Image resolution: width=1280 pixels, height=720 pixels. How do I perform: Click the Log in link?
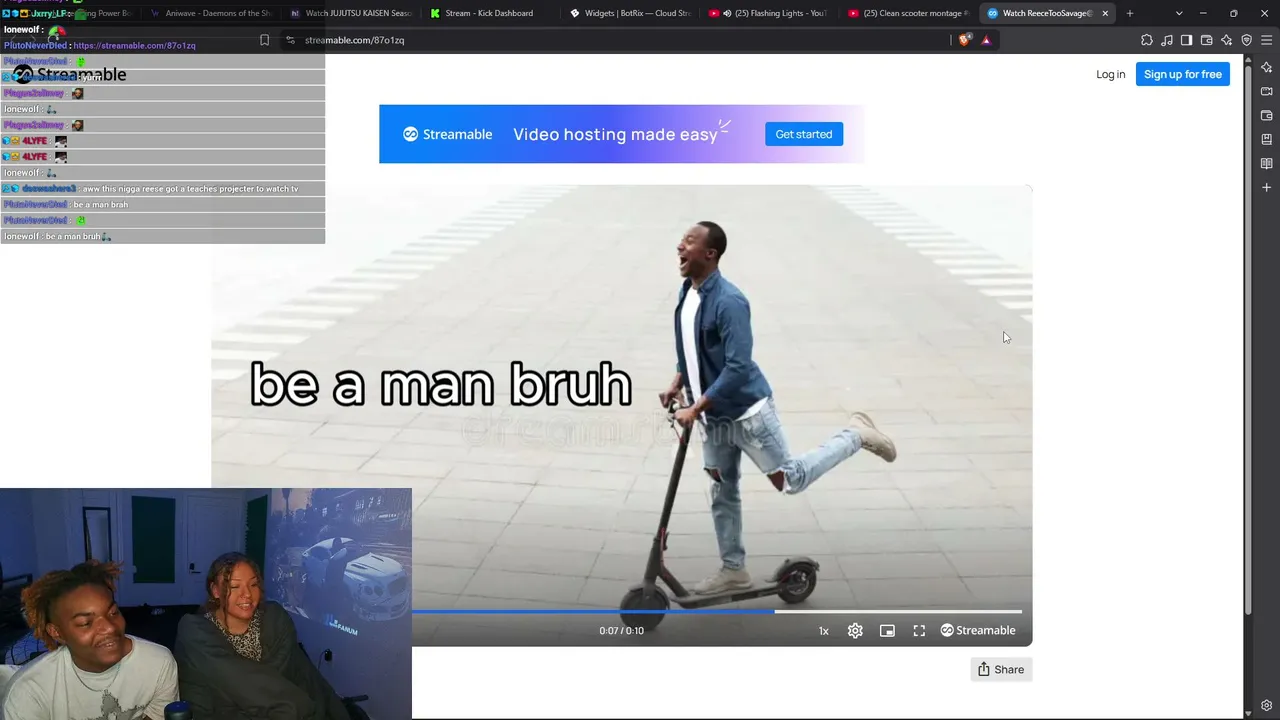click(1110, 74)
